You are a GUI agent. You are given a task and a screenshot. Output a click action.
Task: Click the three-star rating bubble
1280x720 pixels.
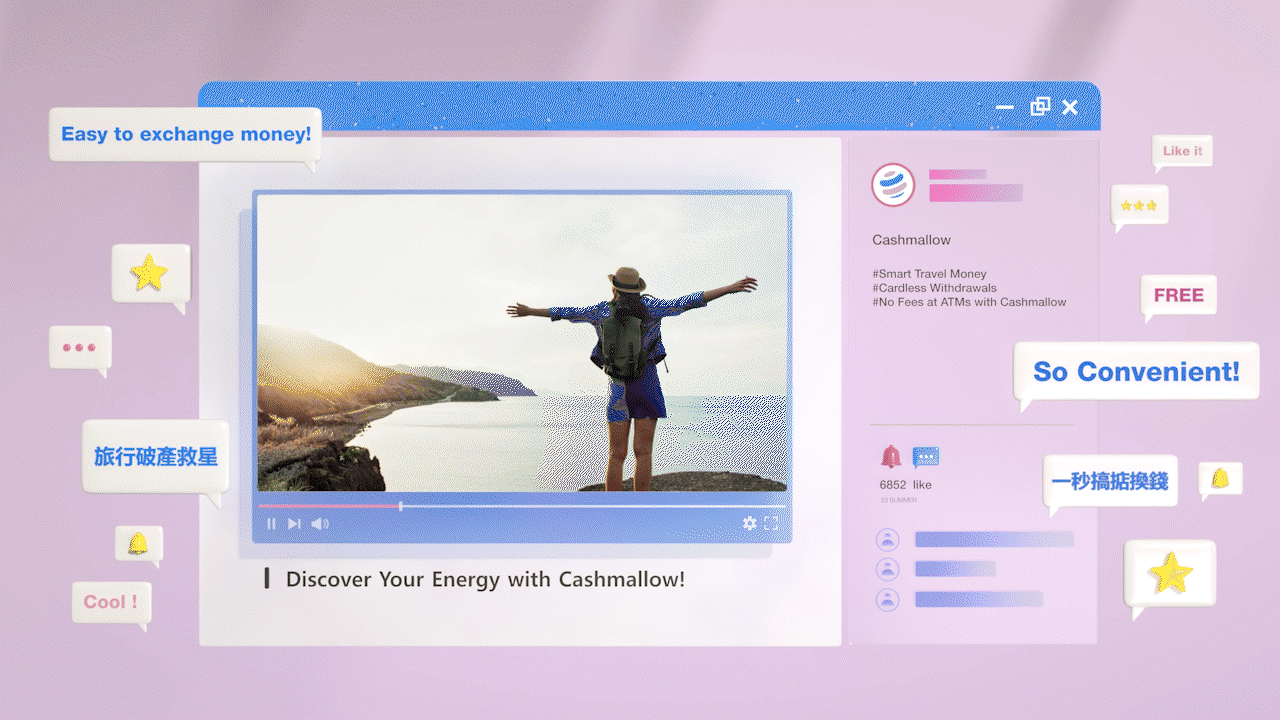(1139, 207)
